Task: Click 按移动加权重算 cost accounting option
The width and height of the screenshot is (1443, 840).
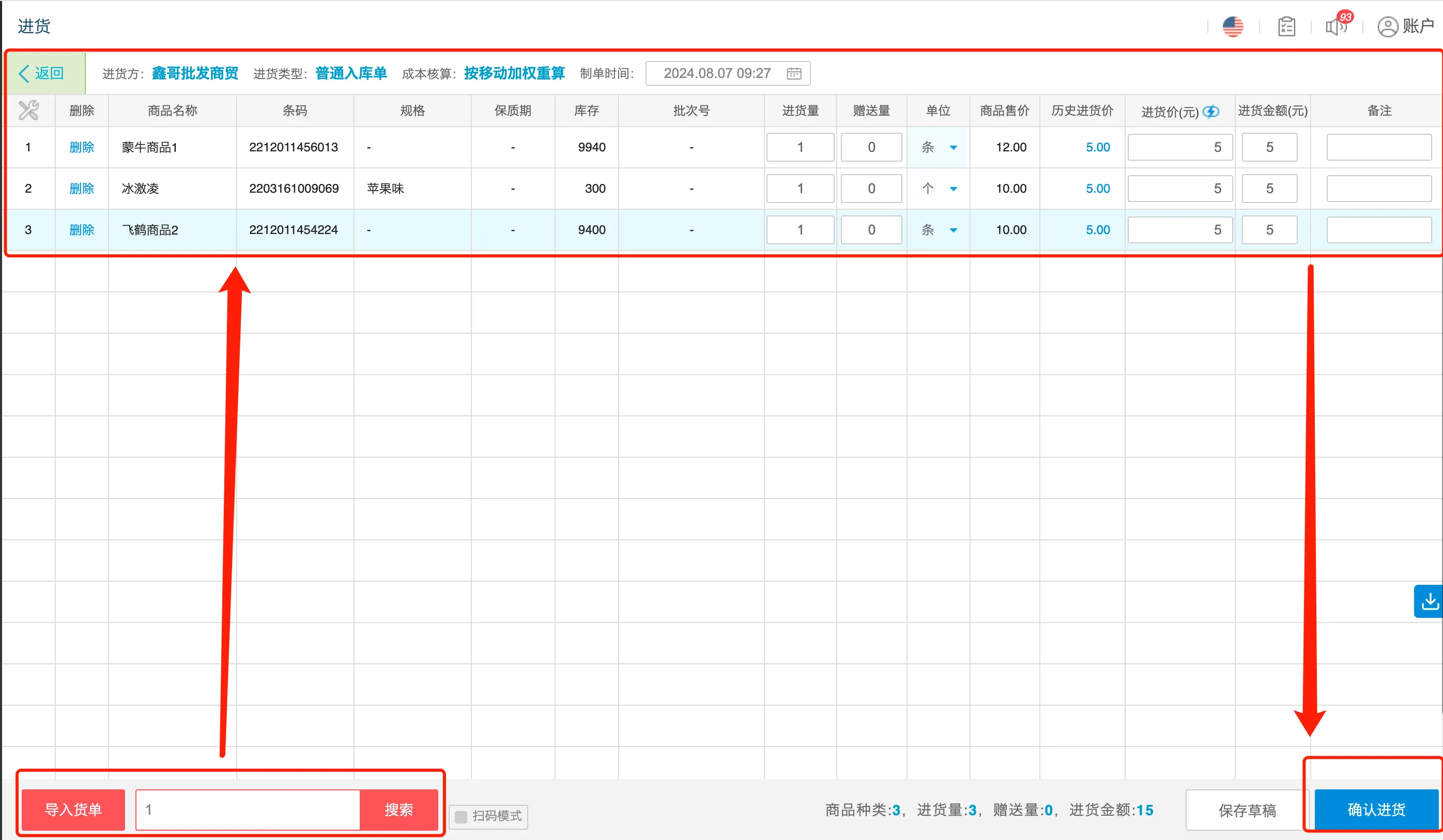Action: [514, 73]
